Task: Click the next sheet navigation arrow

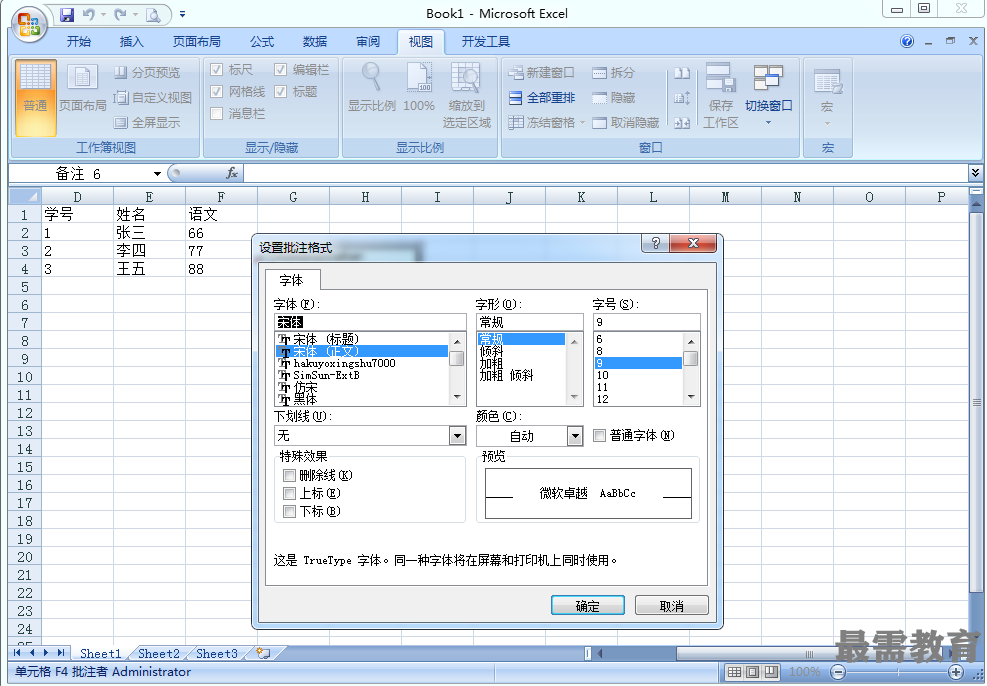Action: pos(45,653)
